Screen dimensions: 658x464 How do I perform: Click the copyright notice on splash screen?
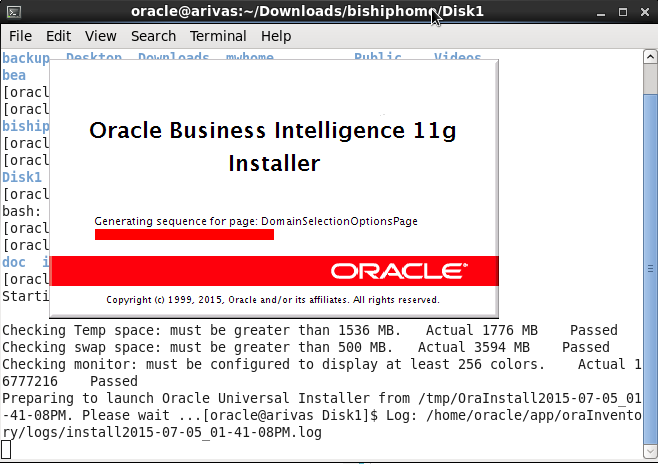point(273,300)
